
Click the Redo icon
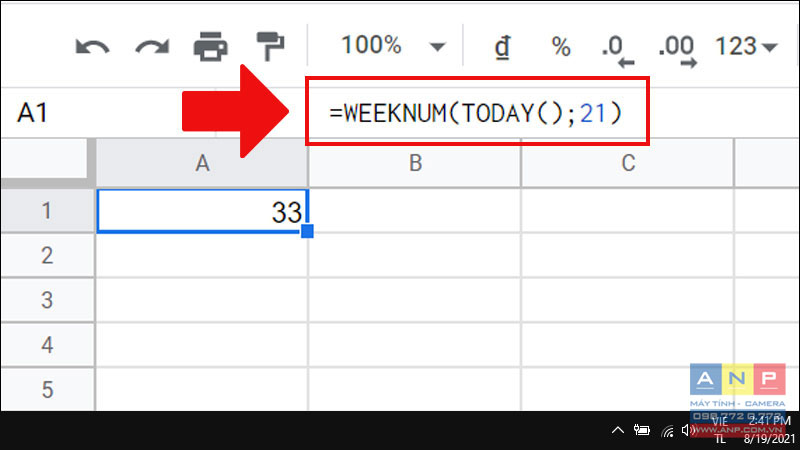tap(150, 46)
